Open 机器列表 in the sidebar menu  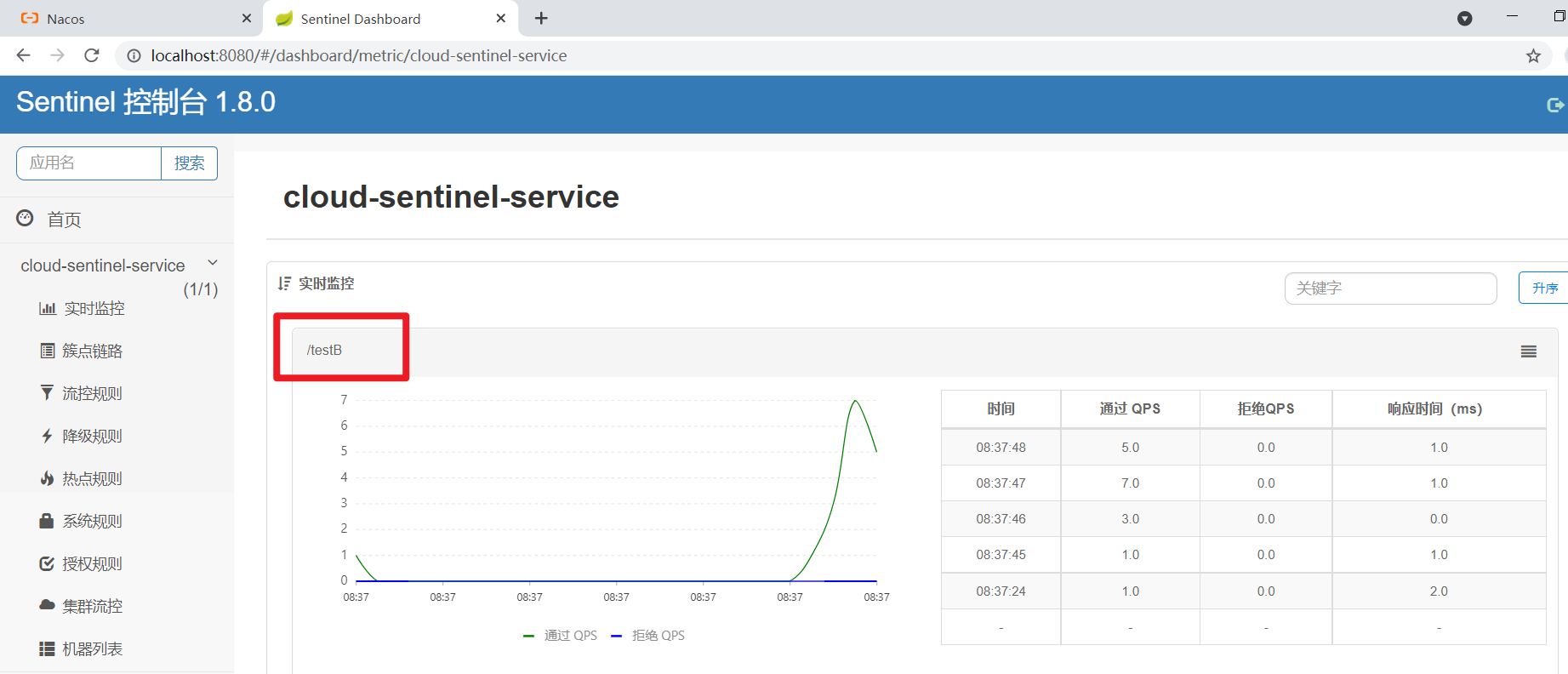(92, 648)
